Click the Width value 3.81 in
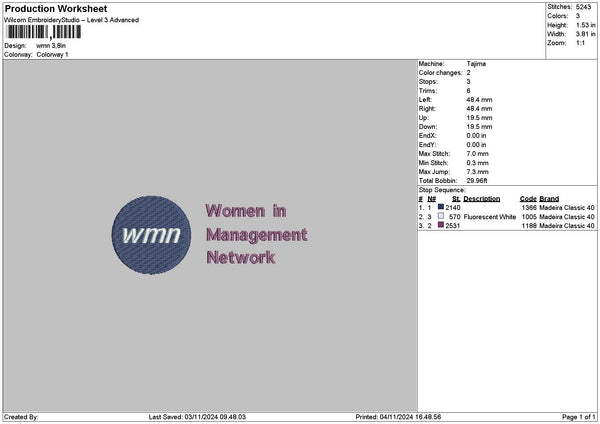Screen dimensions: 600x424 click(585, 34)
